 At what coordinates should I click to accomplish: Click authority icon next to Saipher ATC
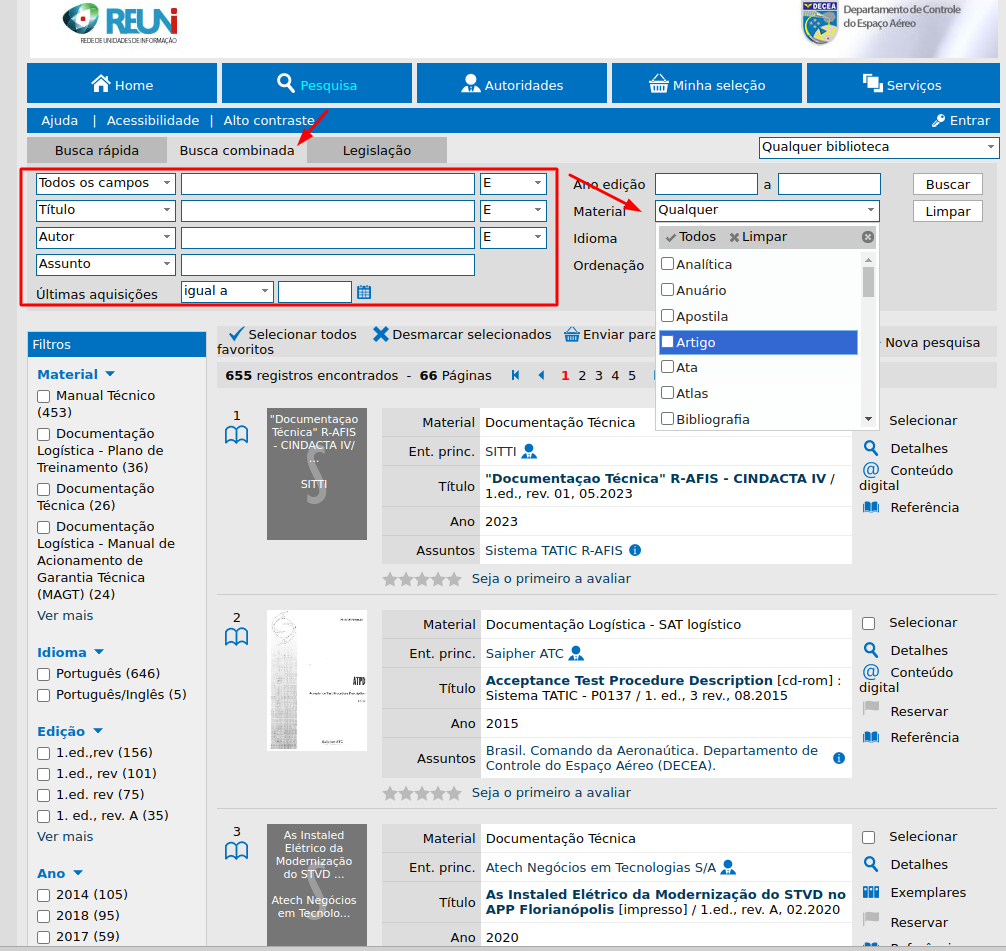pyautogui.click(x=576, y=653)
